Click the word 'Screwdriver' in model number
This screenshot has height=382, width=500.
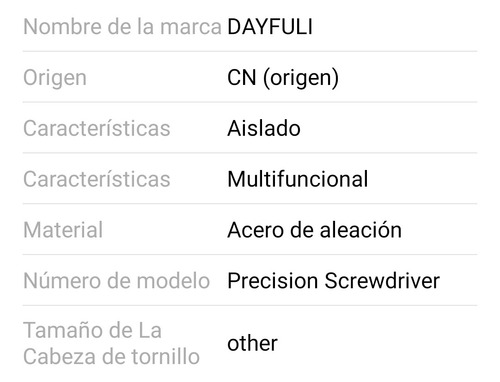[x=382, y=281]
